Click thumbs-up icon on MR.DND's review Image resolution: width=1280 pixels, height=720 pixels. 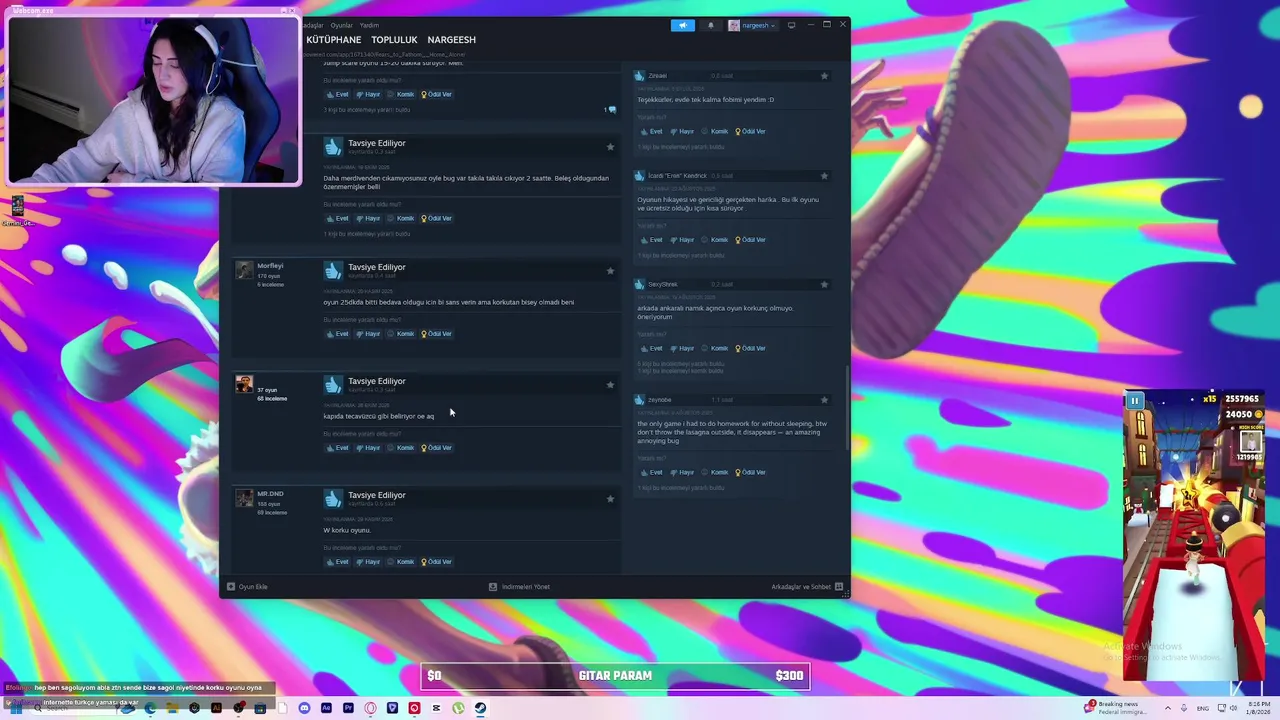click(x=333, y=499)
